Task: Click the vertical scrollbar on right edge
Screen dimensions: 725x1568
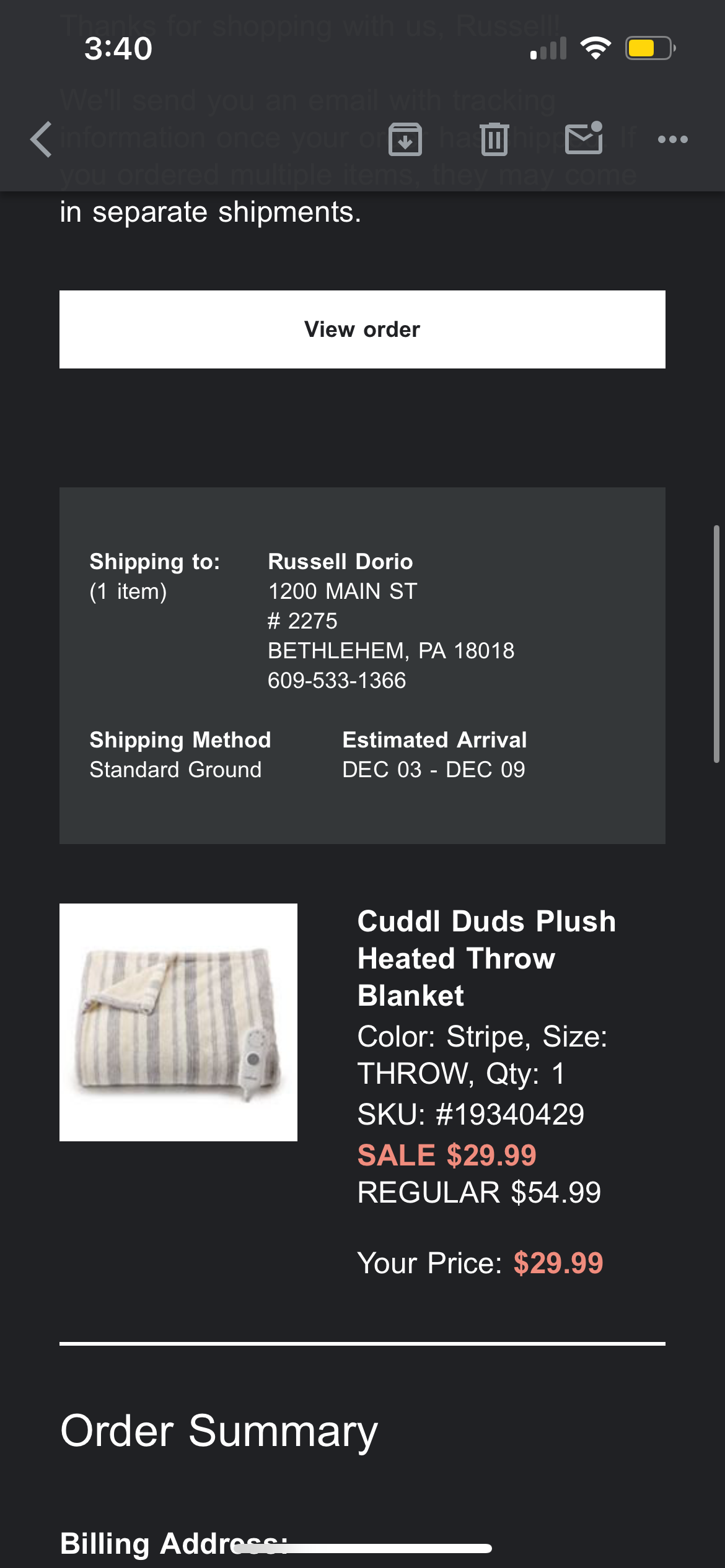Action: pyautogui.click(x=716, y=644)
